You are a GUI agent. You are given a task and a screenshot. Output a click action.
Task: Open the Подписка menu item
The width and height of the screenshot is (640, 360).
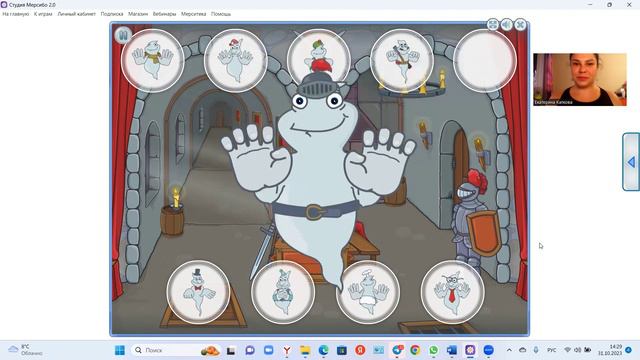pyautogui.click(x=112, y=14)
